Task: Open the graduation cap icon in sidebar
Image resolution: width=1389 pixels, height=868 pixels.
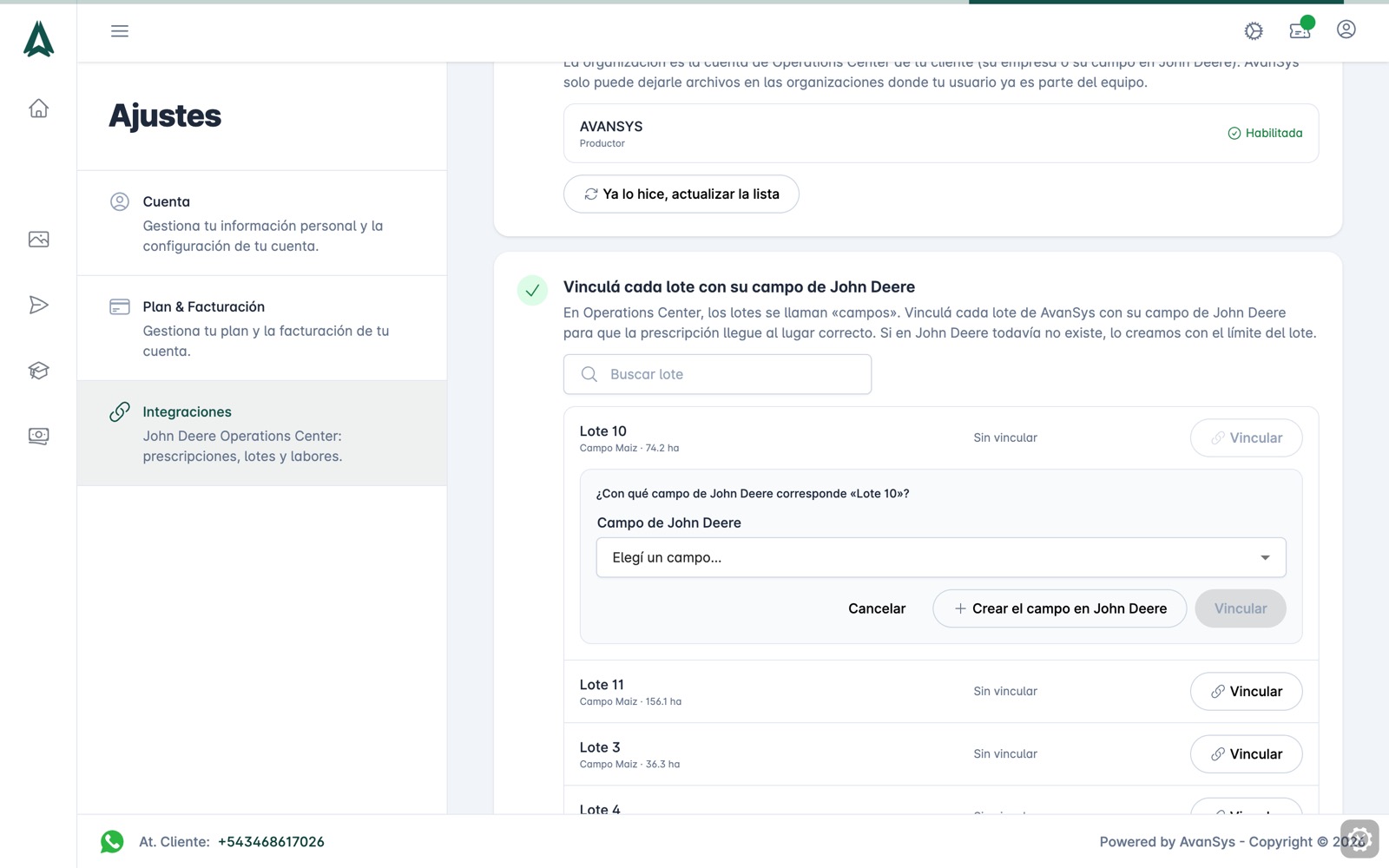Action: tap(38, 371)
